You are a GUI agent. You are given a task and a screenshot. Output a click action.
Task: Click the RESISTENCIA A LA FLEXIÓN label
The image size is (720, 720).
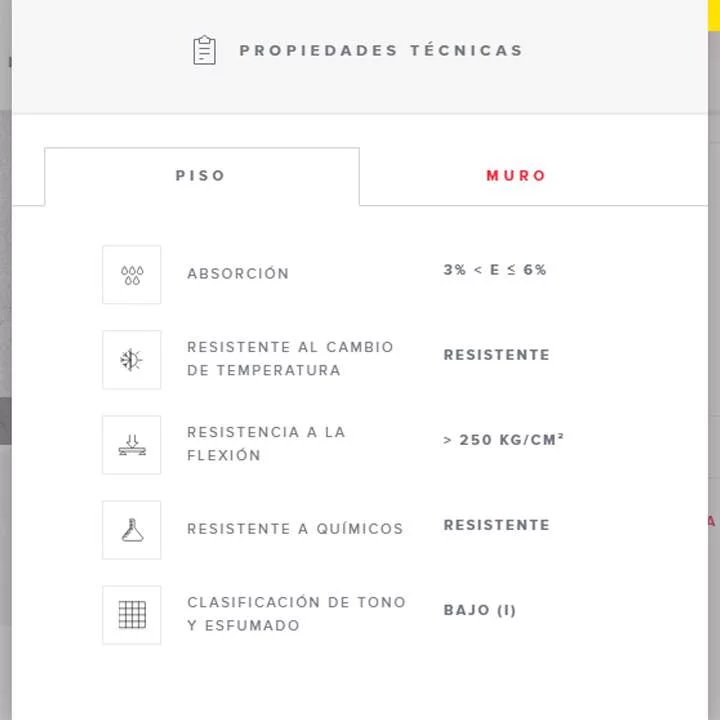[x=266, y=443]
